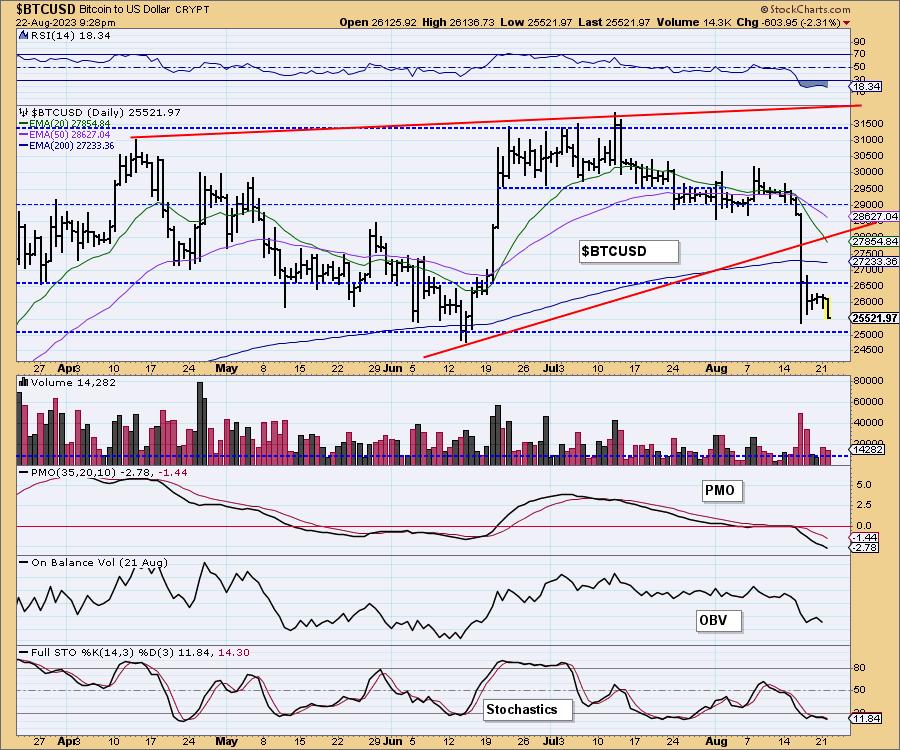Click the -2.78 PMO value tag
Viewport: 900px width, 750px height.
(864, 547)
